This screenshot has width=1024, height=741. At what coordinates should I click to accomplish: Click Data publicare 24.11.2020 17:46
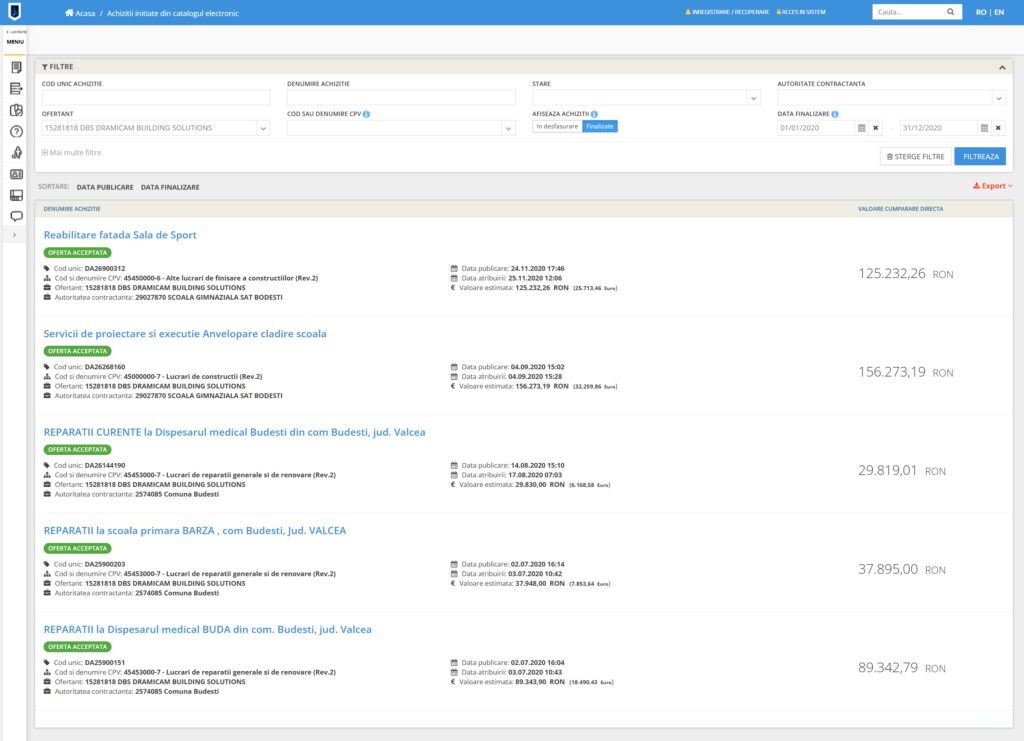(507, 268)
